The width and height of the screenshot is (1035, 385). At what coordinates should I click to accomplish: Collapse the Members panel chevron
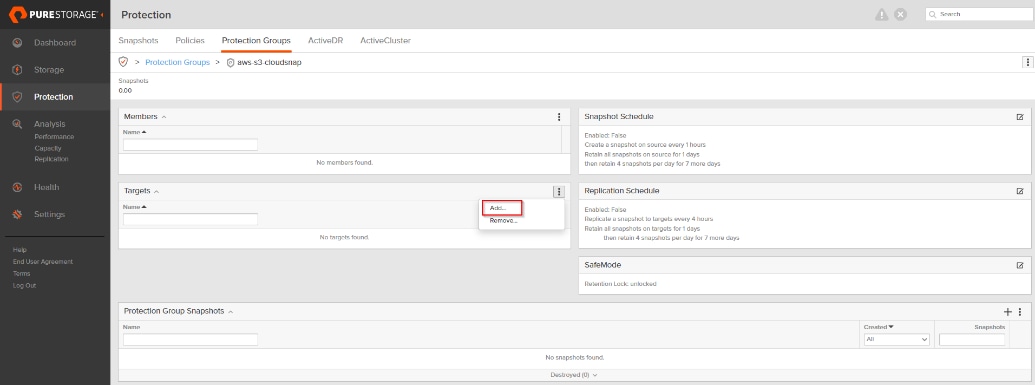[164, 117]
